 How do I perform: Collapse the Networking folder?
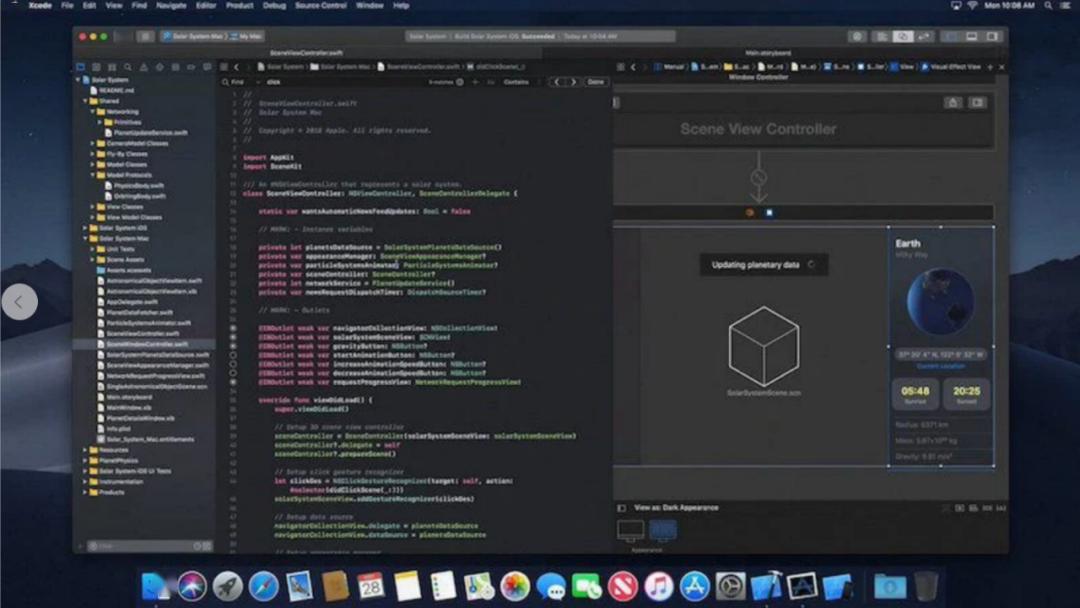click(x=94, y=112)
